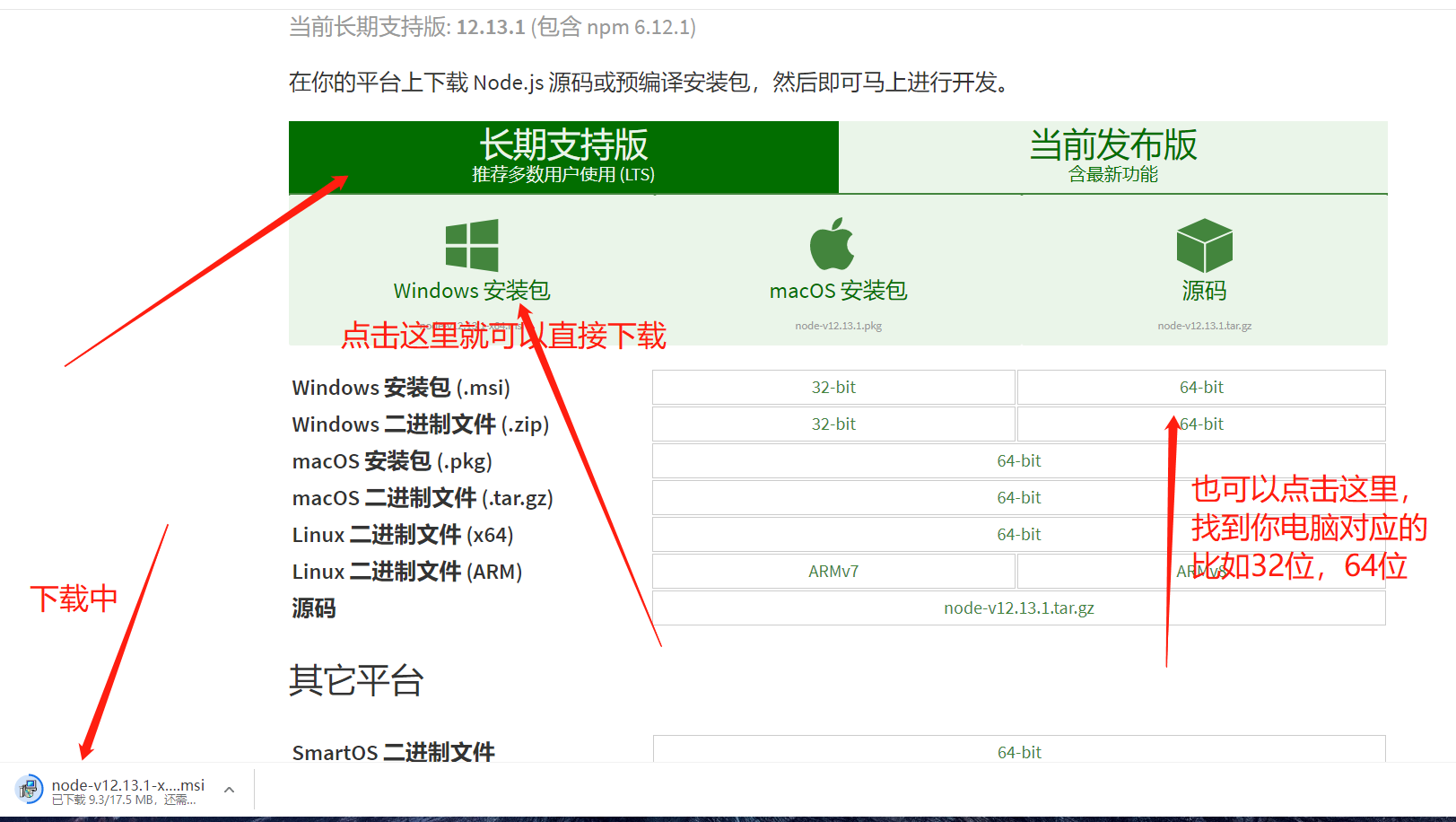The image size is (1456, 822).
Task: Click the Apple logo macOS installer icon
Action: (833, 244)
